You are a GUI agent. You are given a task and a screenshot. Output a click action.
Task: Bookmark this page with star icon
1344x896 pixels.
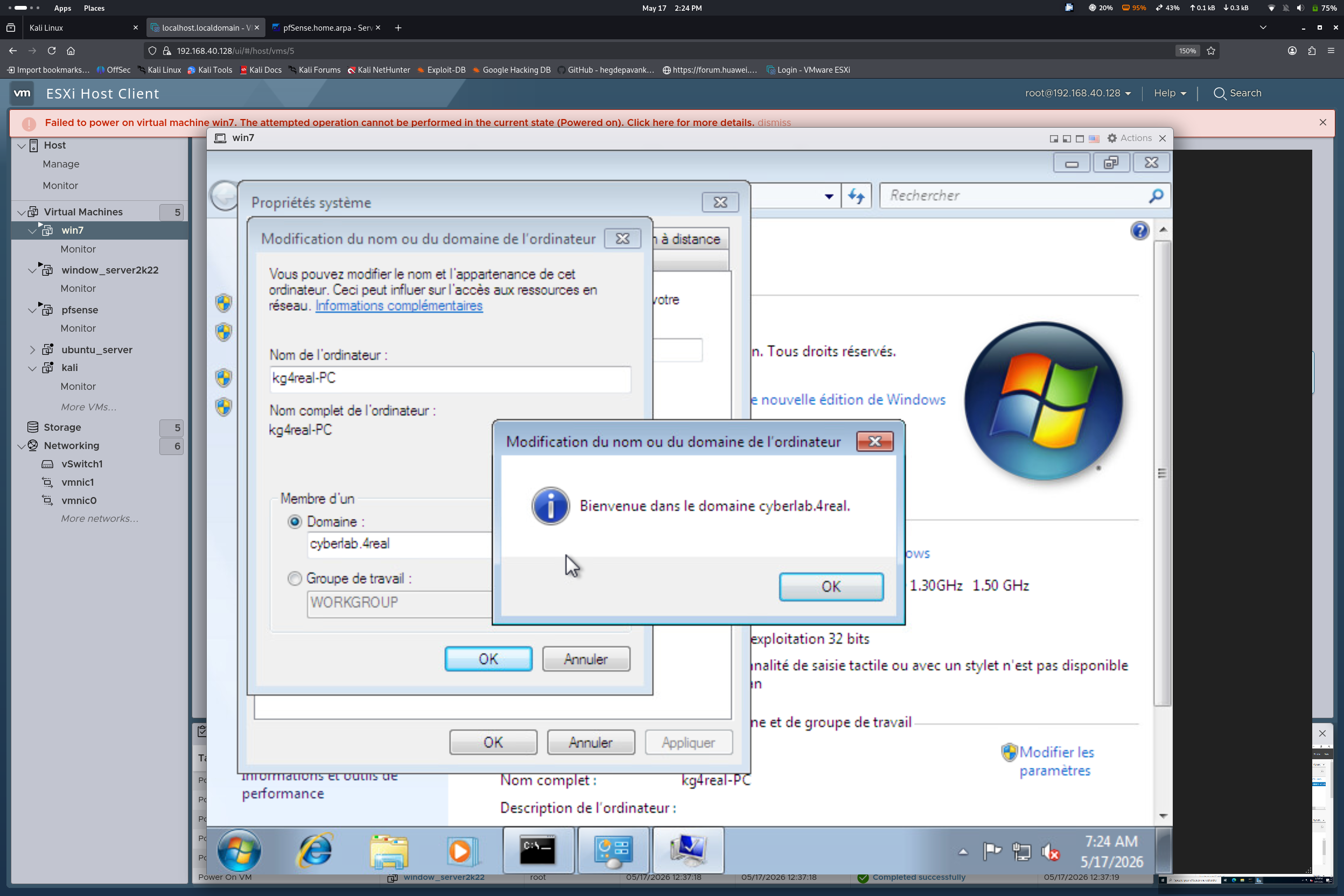(x=1211, y=51)
